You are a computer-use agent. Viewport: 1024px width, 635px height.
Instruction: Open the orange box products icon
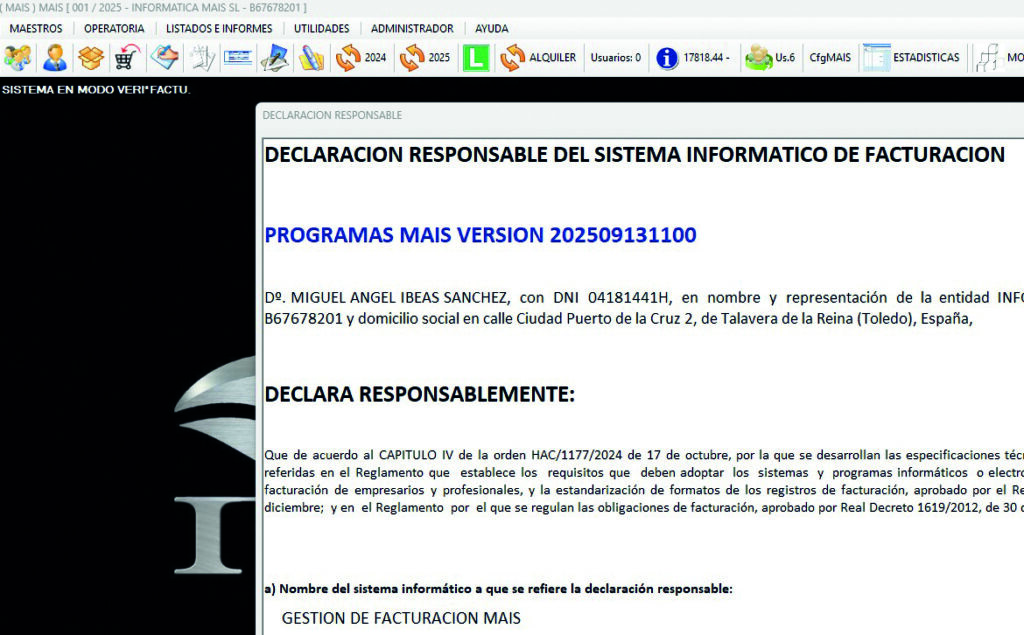tap(91, 58)
